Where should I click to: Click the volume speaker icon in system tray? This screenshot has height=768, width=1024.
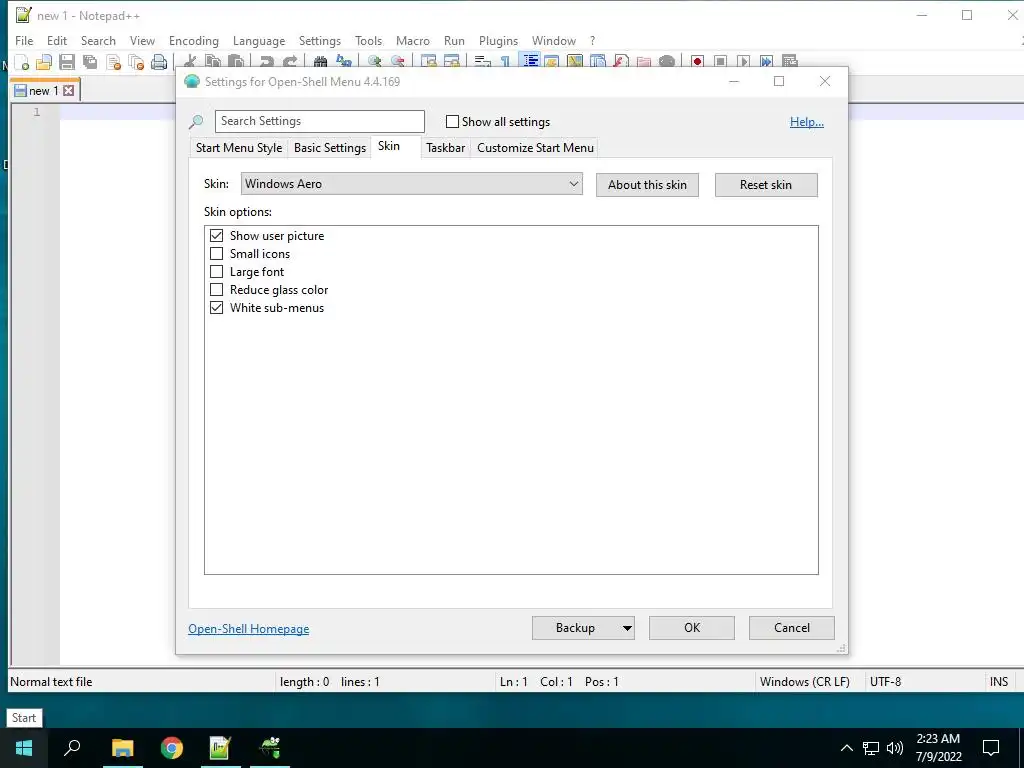tap(895, 748)
